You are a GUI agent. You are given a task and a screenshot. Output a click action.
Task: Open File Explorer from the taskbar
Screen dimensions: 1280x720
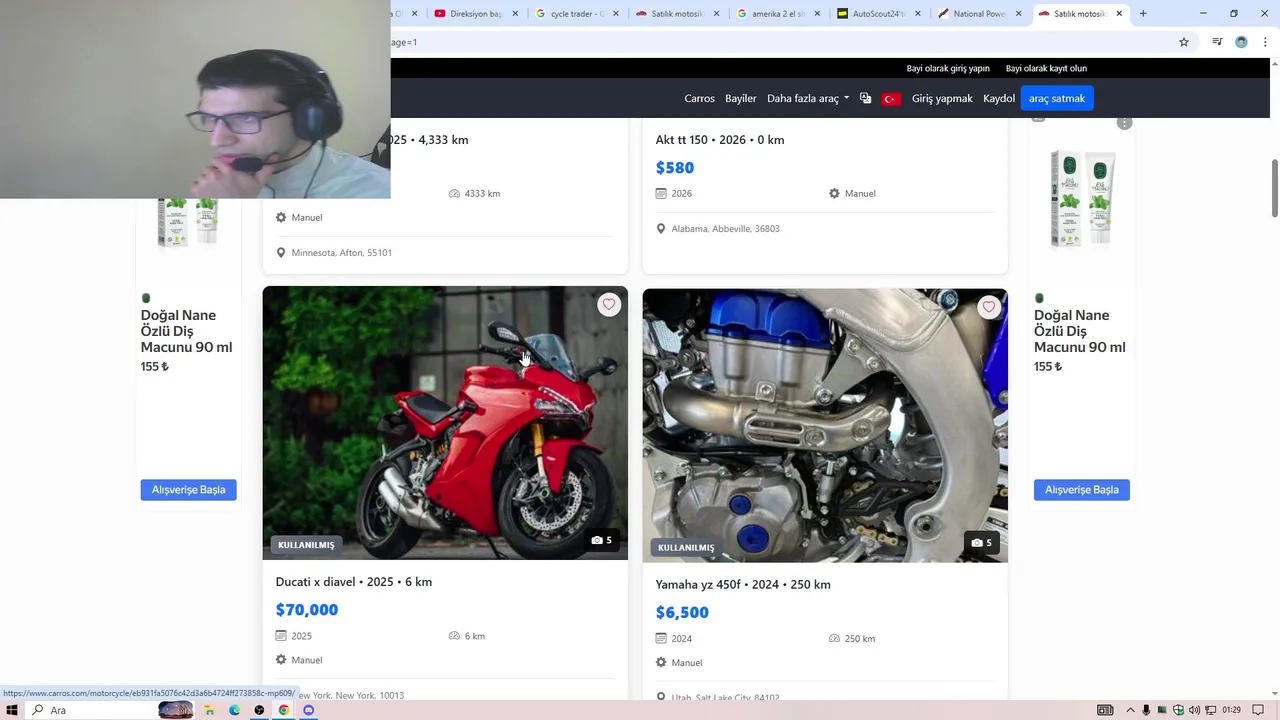point(210,710)
